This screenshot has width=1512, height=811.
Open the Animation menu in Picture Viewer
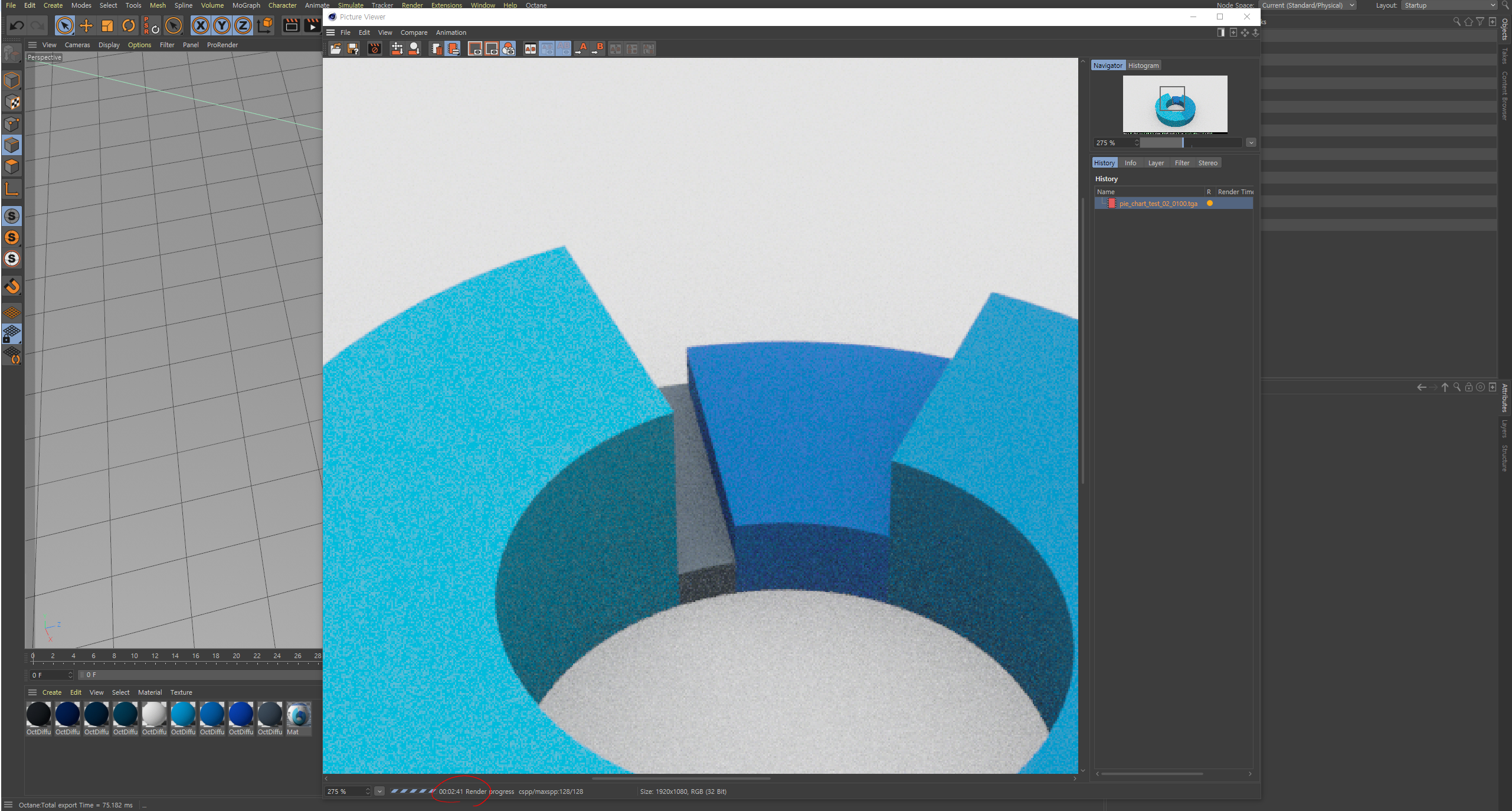451,32
